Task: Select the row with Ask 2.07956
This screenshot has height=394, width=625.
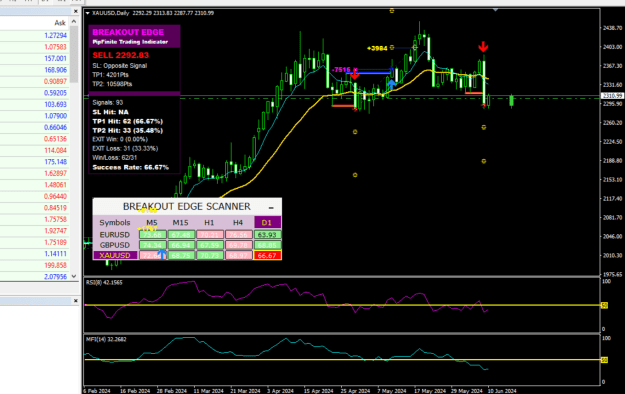Action: (x=35, y=276)
